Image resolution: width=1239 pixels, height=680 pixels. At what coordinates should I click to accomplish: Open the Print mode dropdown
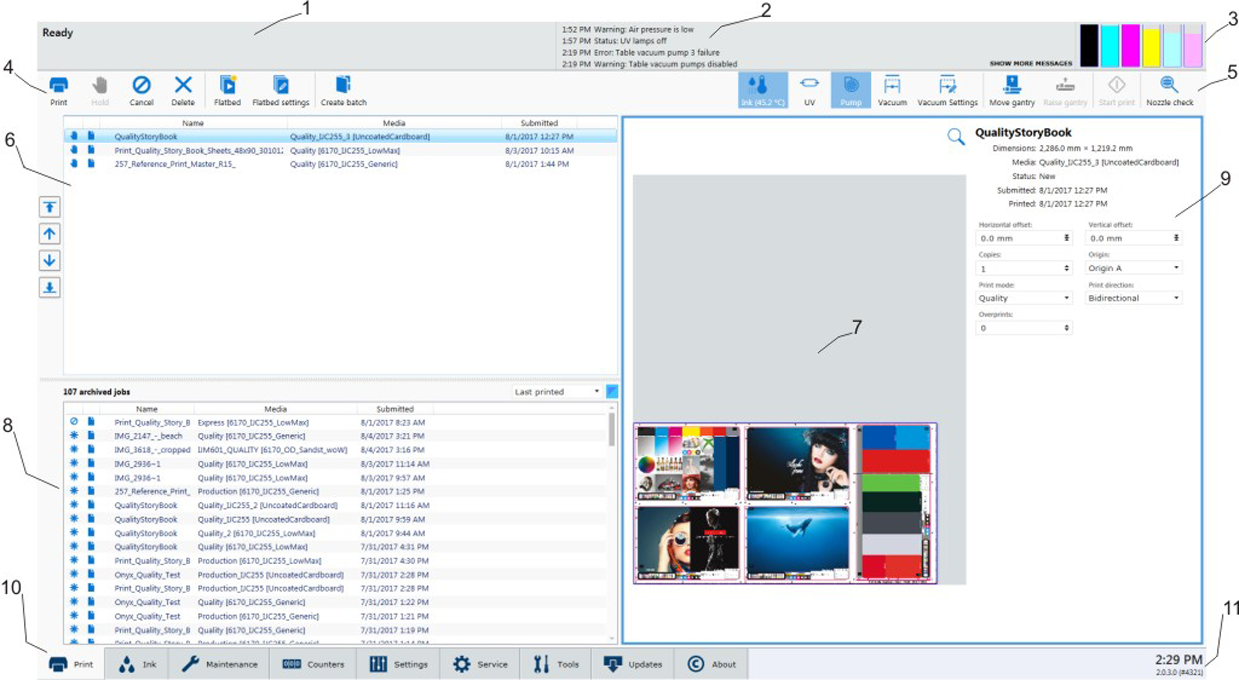[1025, 298]
